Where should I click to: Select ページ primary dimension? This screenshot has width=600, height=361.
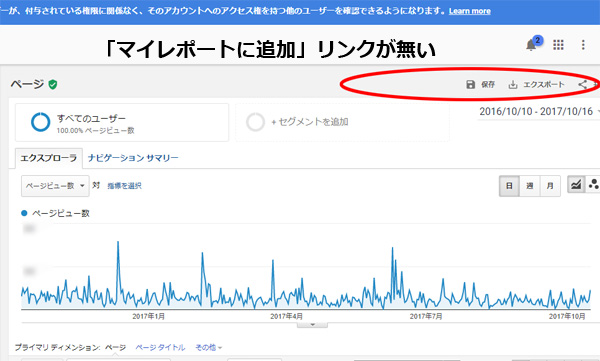[116, 348]
